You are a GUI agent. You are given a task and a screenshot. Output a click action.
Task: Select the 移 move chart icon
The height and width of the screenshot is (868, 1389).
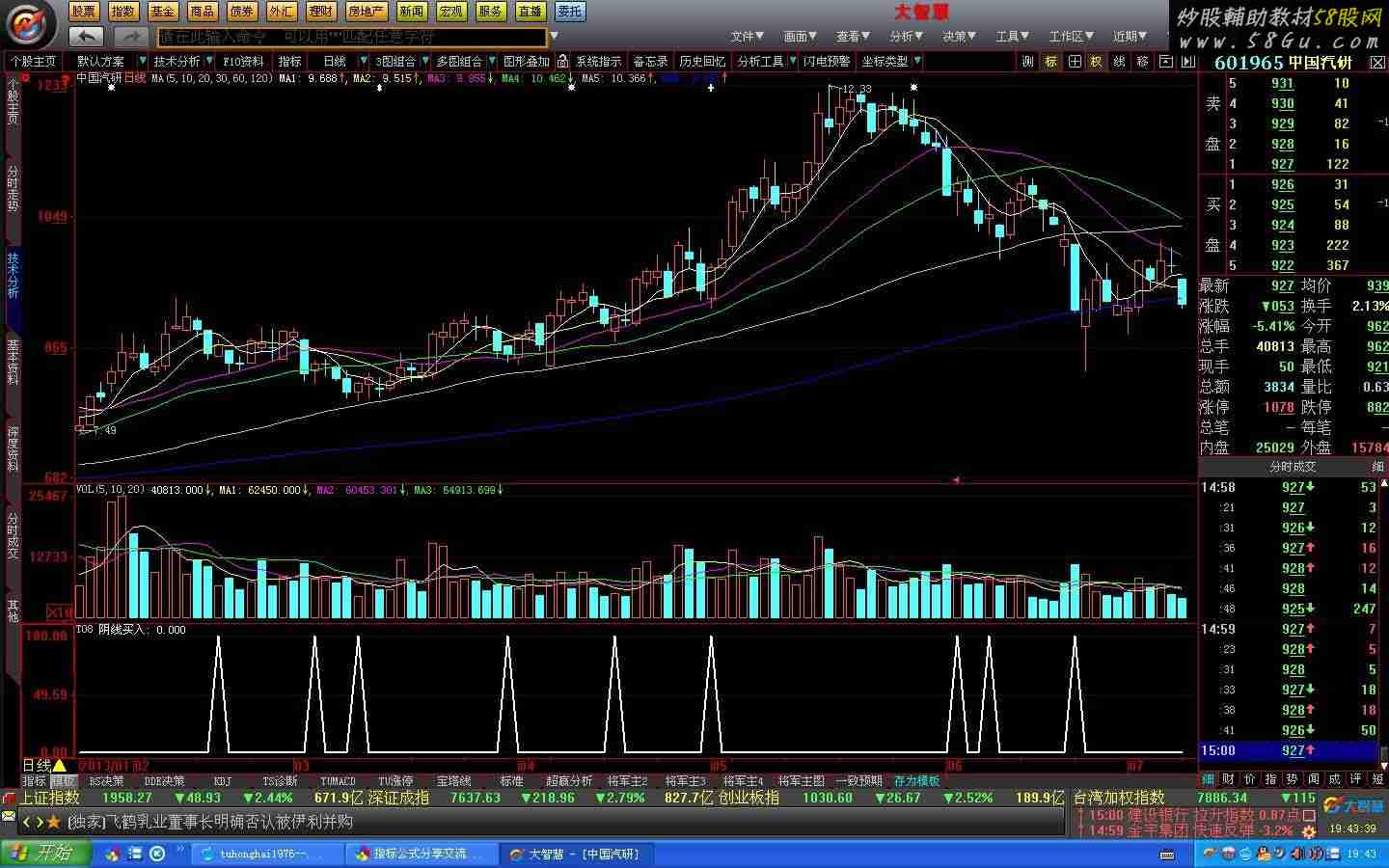[1142, 61]
